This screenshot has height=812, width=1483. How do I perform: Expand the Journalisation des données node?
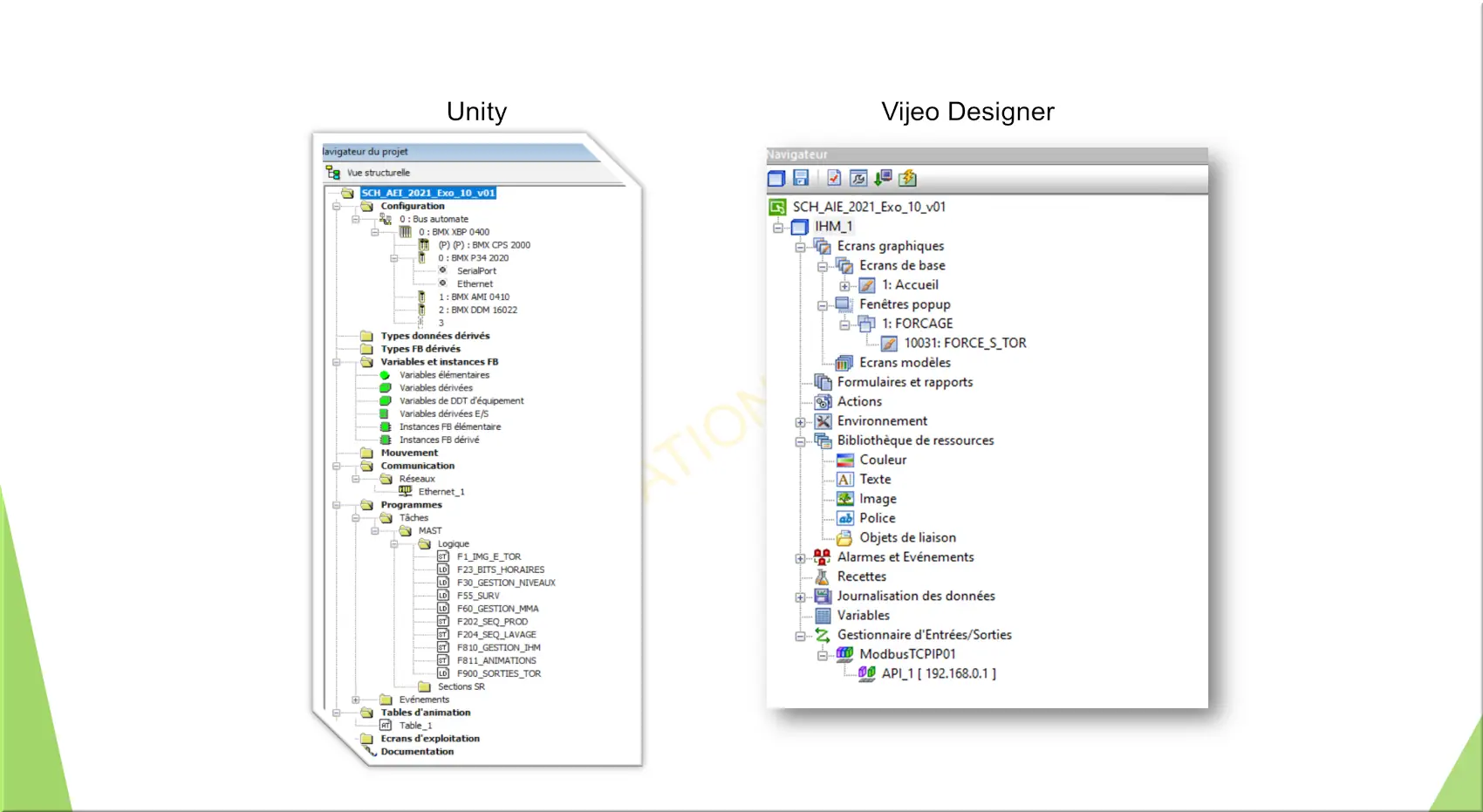pyautogui.click(x=800, y=597)
